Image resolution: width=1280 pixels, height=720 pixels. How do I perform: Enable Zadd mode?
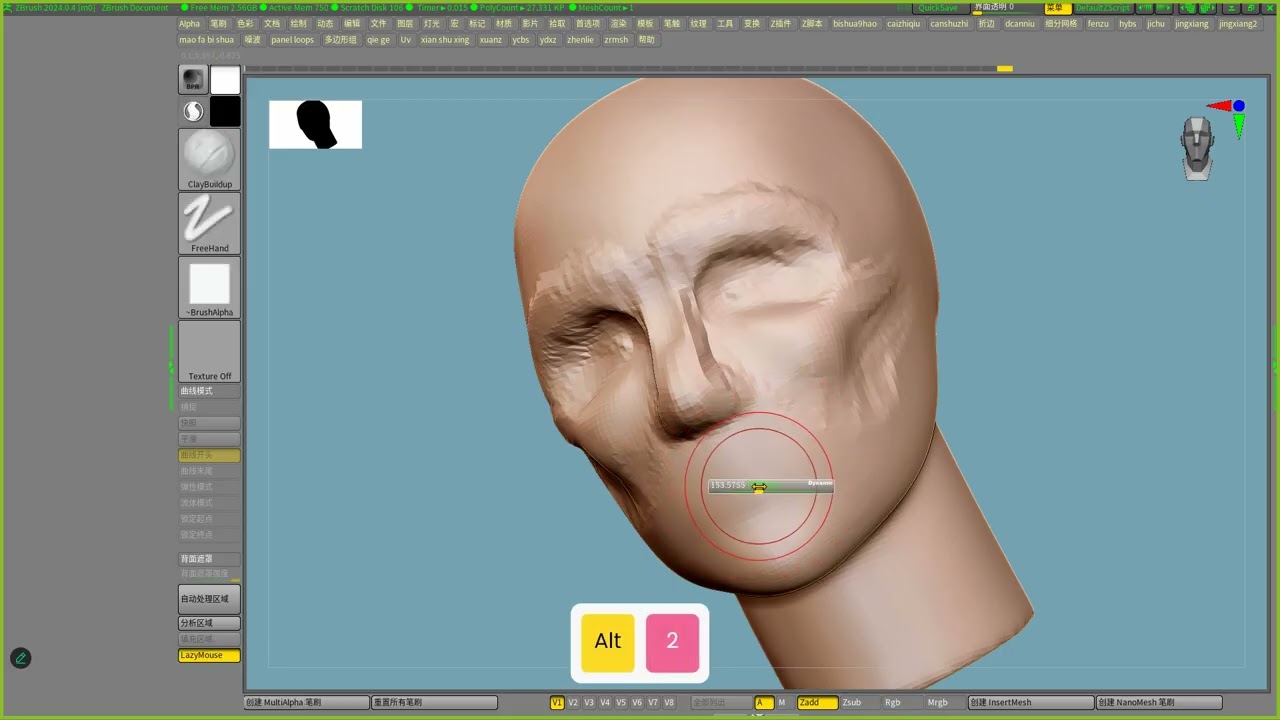click(x=817, y=703)
